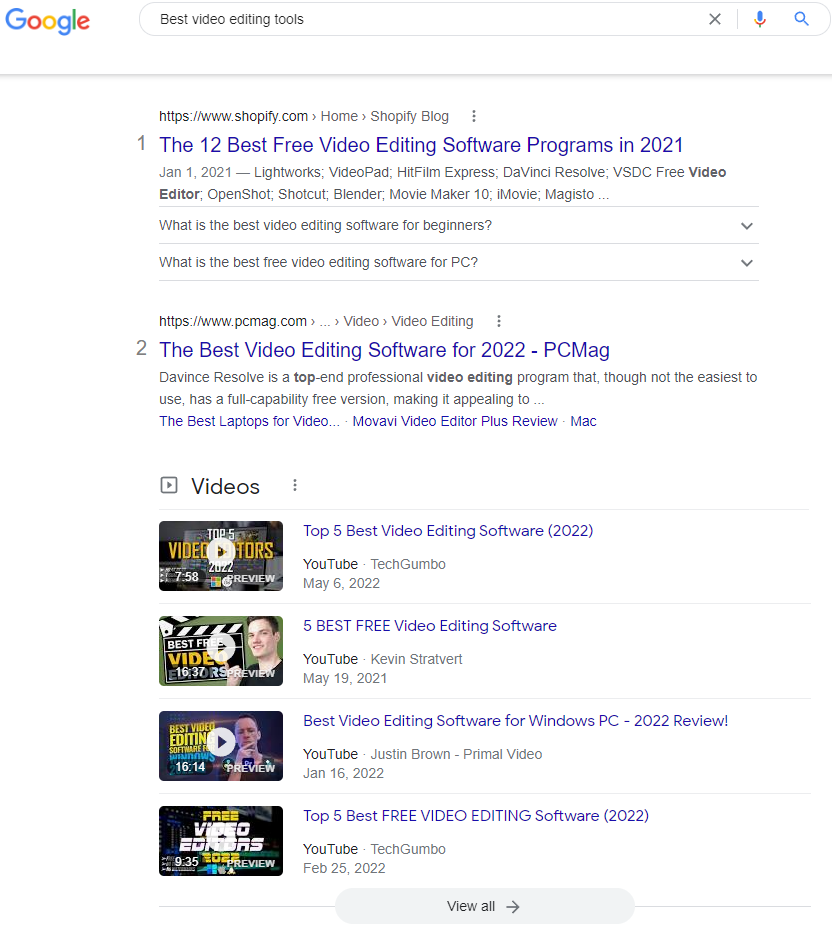Open 'Top 5 Best FREE VIDEO EDITING Software' video

pyautogui.click(x=476, y=816)
